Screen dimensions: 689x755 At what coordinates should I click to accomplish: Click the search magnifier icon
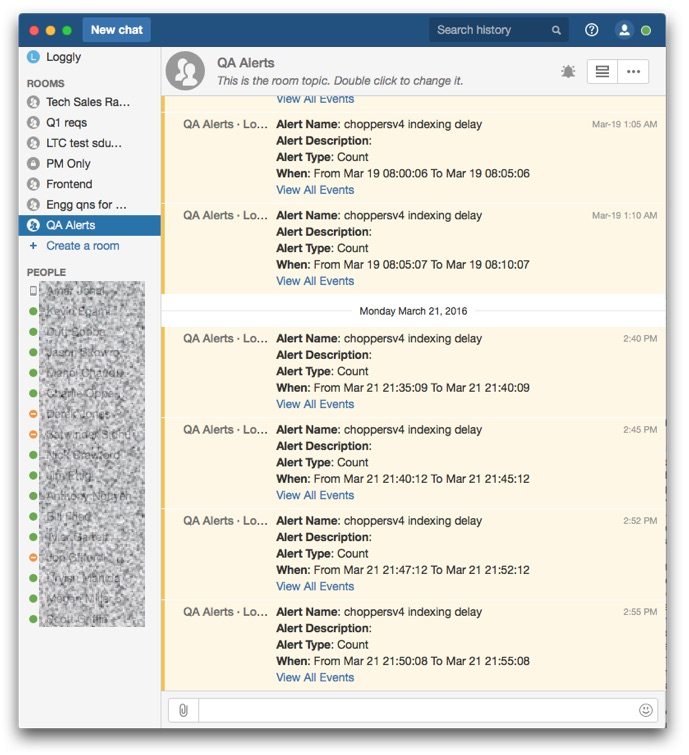(556, 31)
